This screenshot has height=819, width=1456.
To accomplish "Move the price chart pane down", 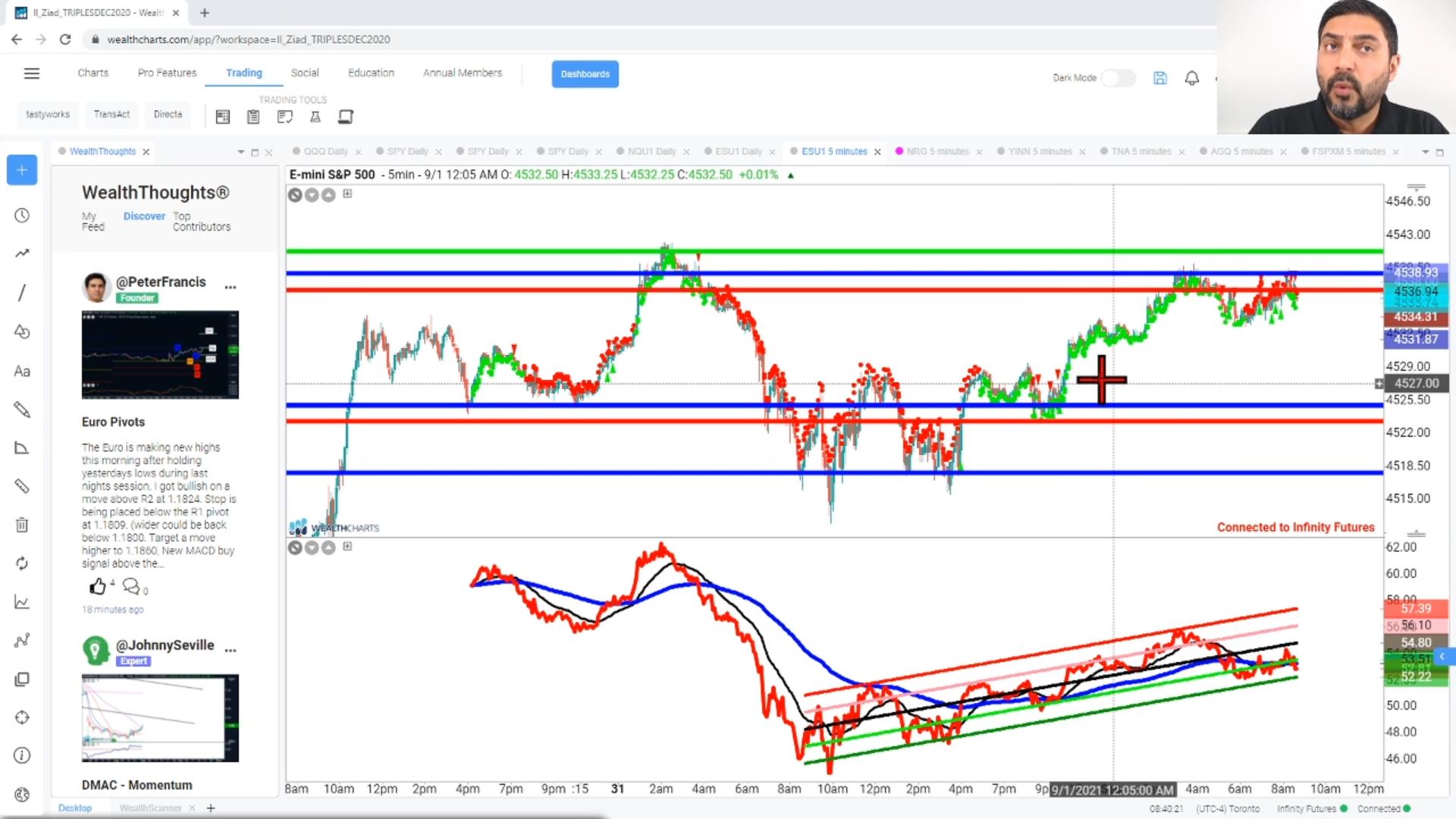I will (x=312, y=195).
